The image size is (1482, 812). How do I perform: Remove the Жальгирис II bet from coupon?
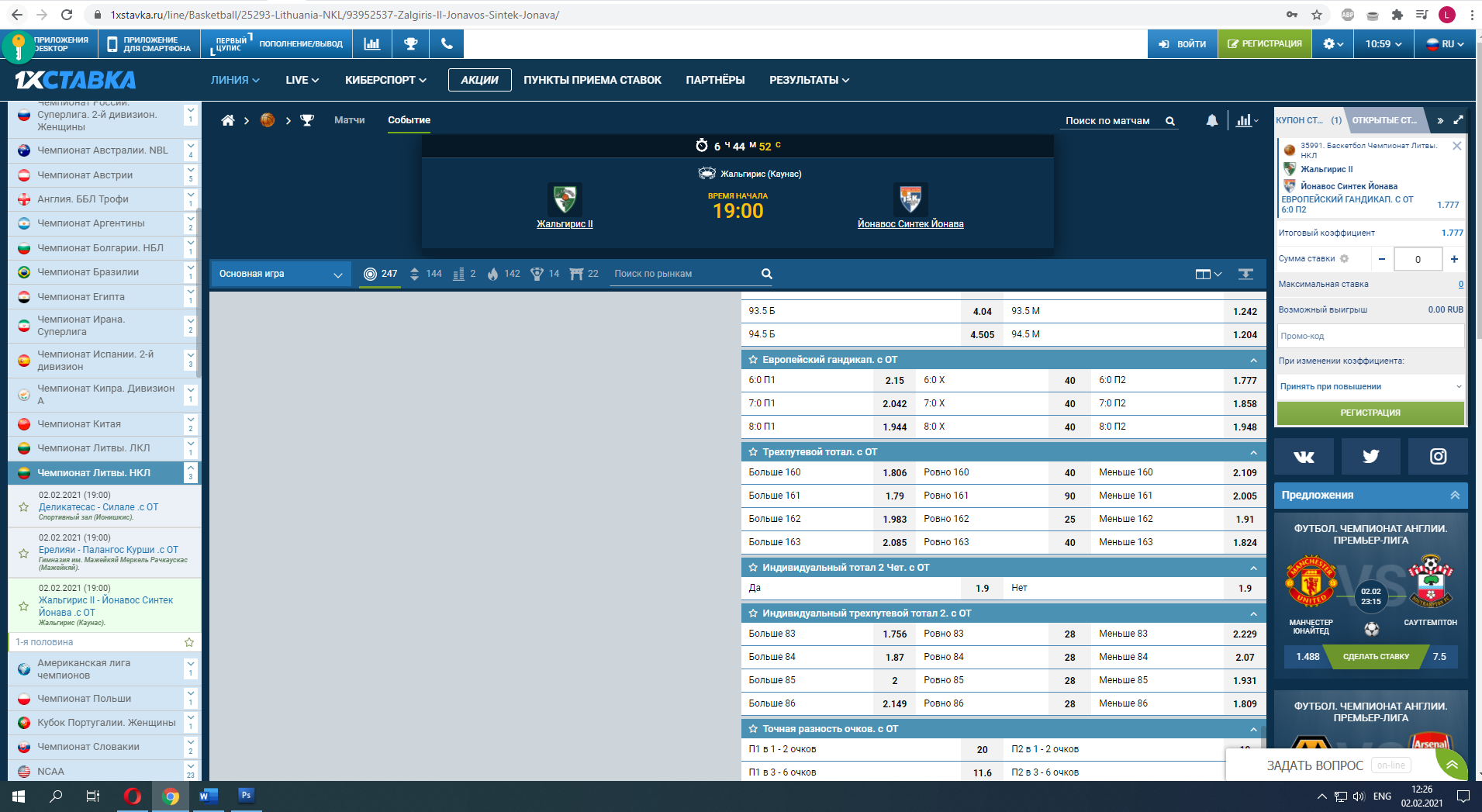1456,146
